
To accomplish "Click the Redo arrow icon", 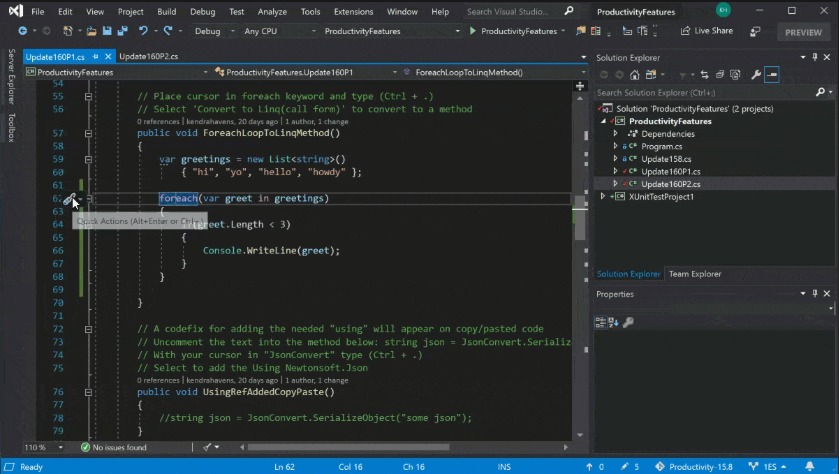I will [x=168, y=31].
